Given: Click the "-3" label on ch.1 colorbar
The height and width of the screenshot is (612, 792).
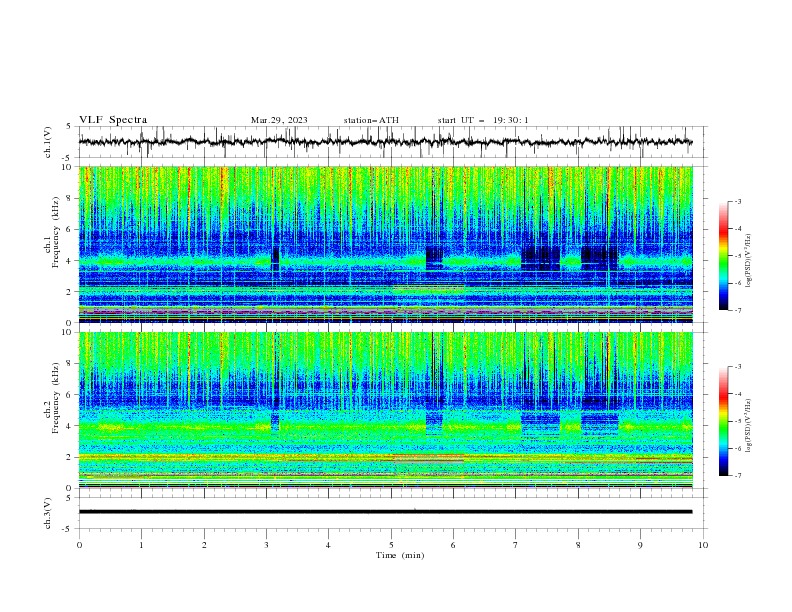Looking at the screenshot, I should point(737,201).
